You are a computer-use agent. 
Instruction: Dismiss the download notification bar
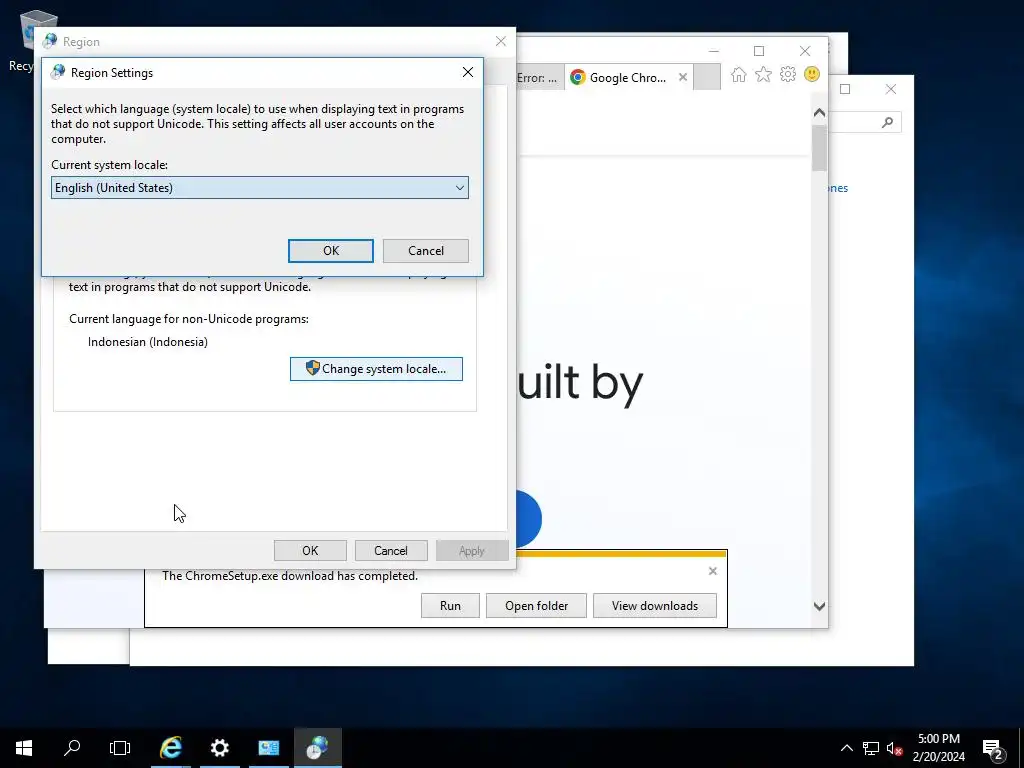tap(712, 571)
